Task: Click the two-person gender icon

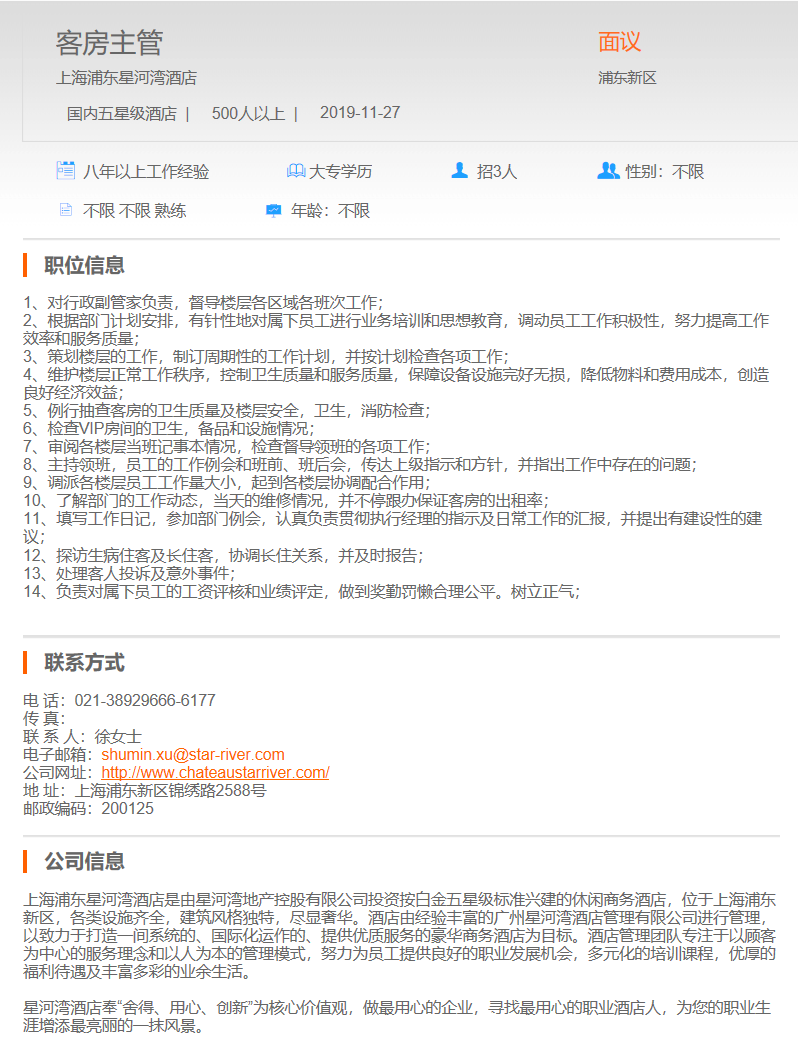Action: (607, 171)
